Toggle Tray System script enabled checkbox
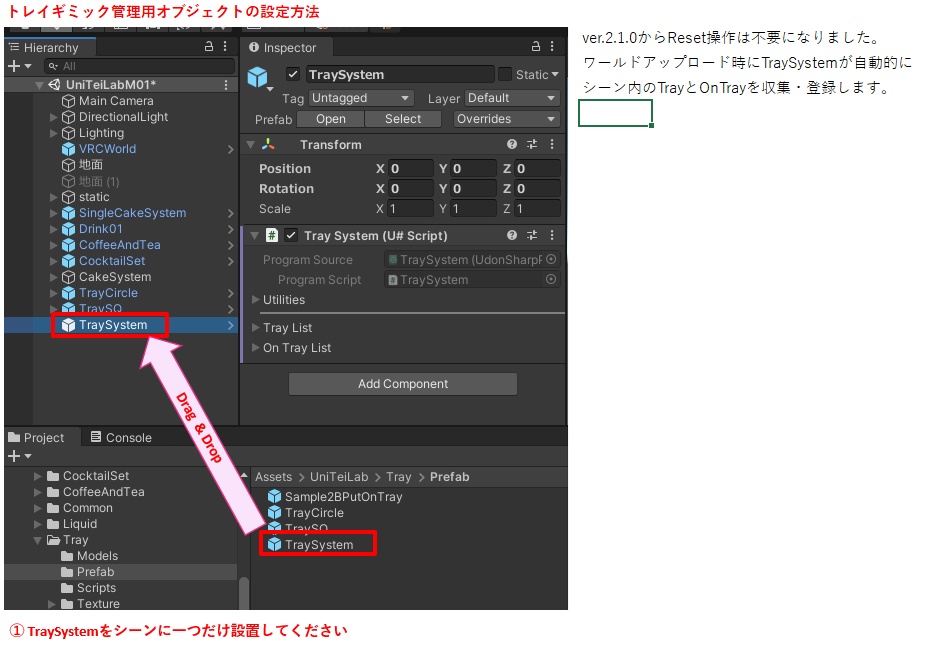The height and width of the screenshot is (649, 928). tap(291, 235)
